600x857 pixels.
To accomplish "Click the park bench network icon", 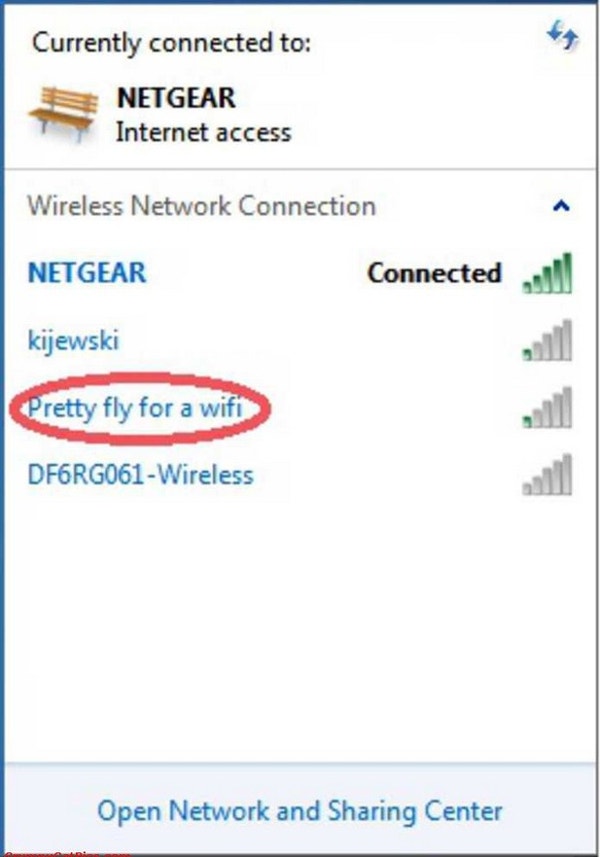I will 64,114.
